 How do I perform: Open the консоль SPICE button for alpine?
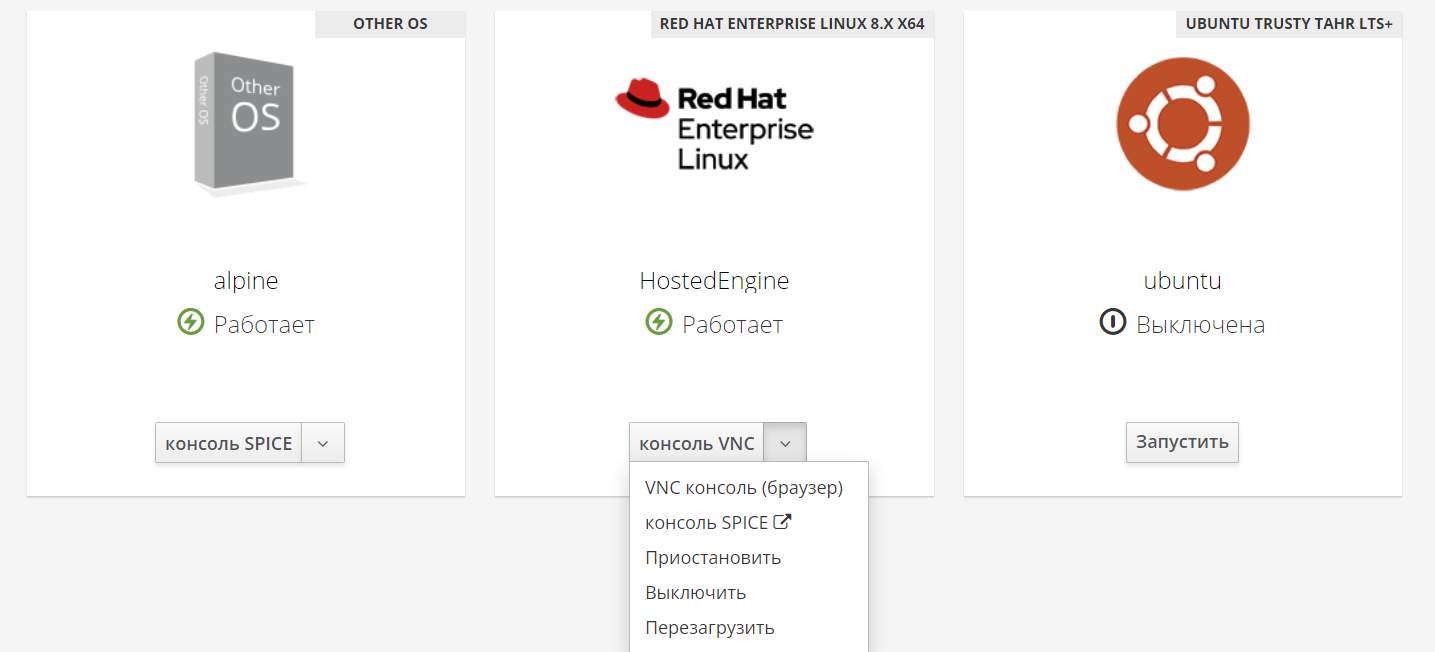(229, 443)
